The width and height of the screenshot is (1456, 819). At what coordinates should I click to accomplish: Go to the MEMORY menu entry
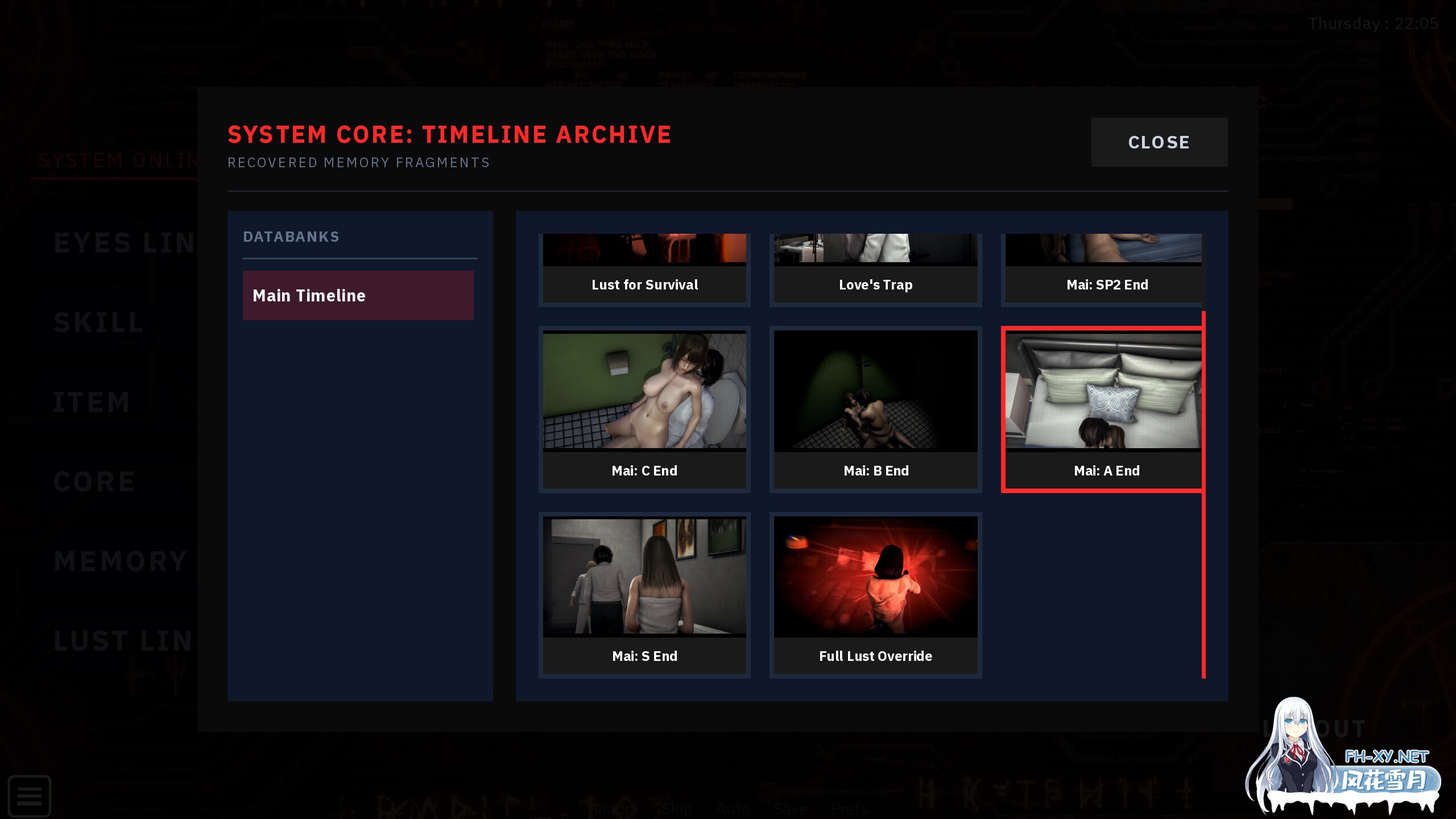(x=120, y=561)
